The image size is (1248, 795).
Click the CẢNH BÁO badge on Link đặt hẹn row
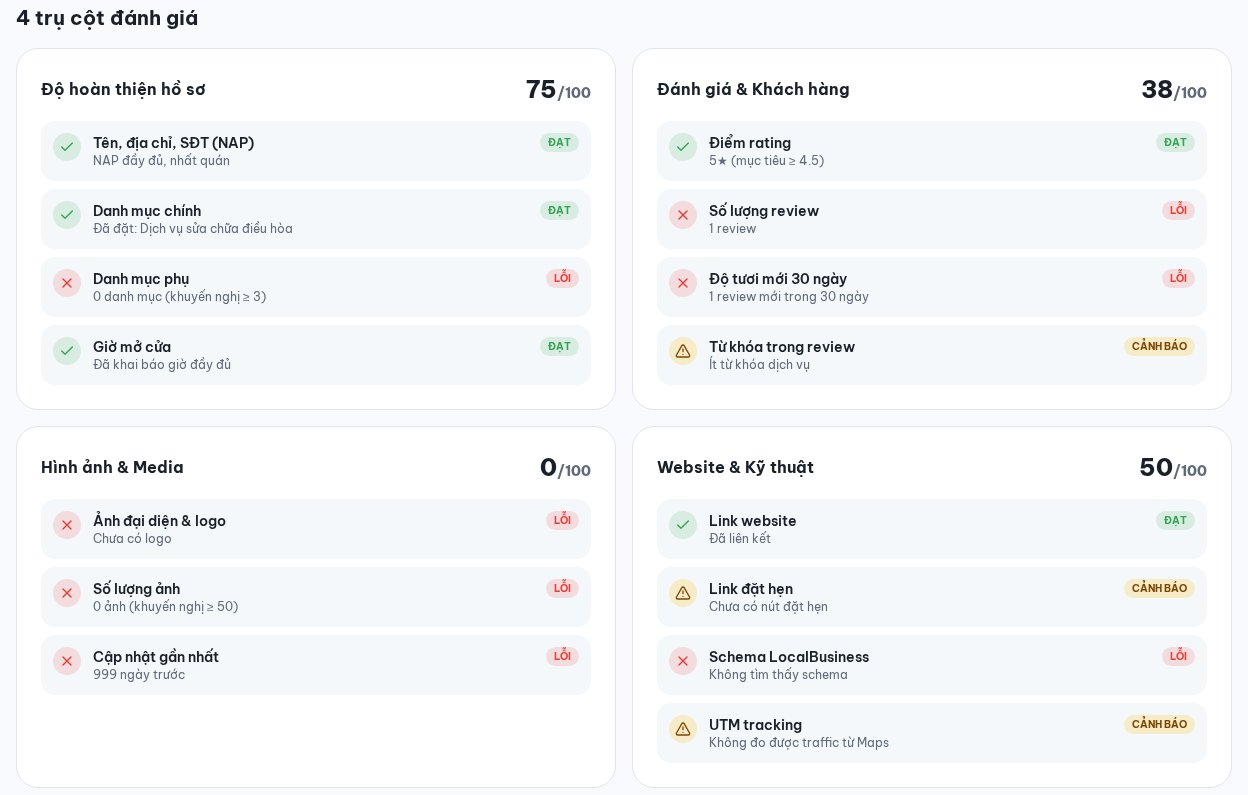pos(1159,588)
